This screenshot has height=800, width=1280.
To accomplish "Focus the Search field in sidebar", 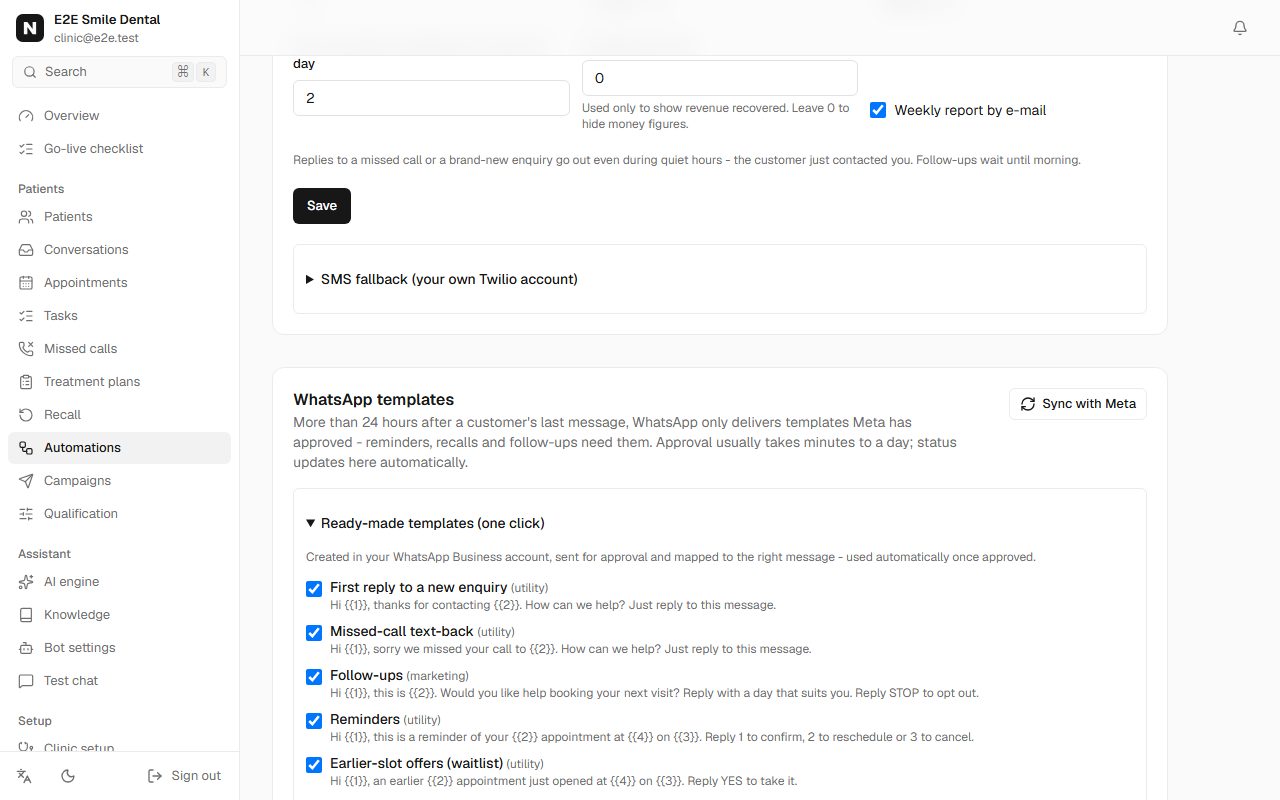I will pyautogui.click(x=119, y=72).
